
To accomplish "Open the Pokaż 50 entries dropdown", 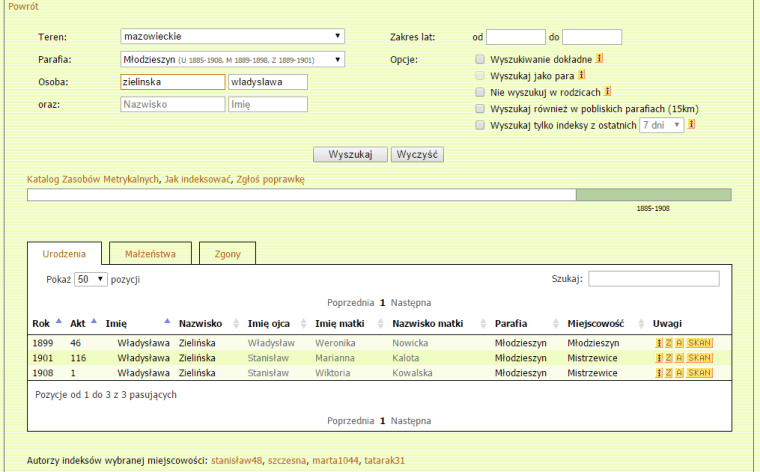I will coord(90,279).
